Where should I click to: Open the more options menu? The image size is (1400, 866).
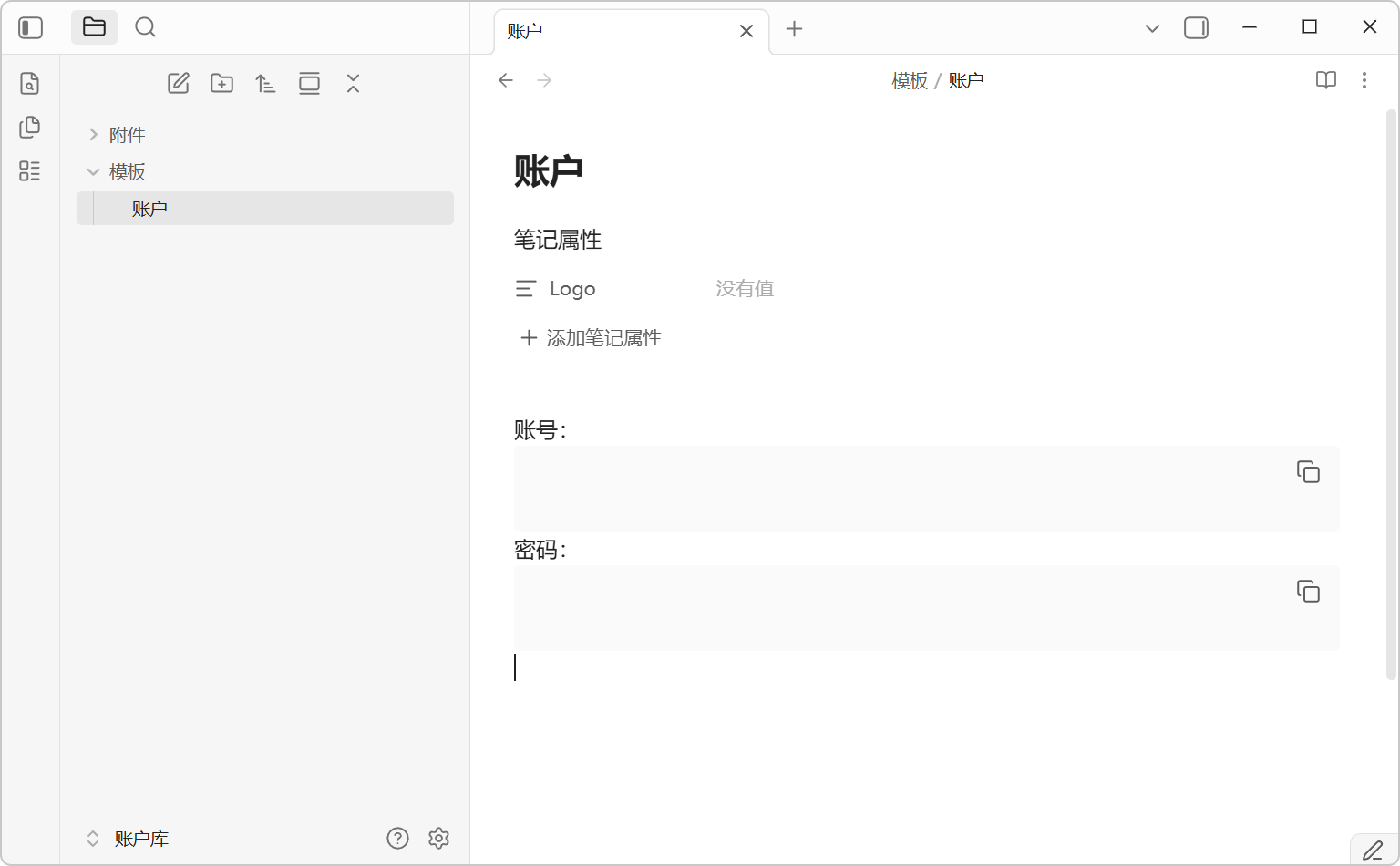[x=1364, y=80]
